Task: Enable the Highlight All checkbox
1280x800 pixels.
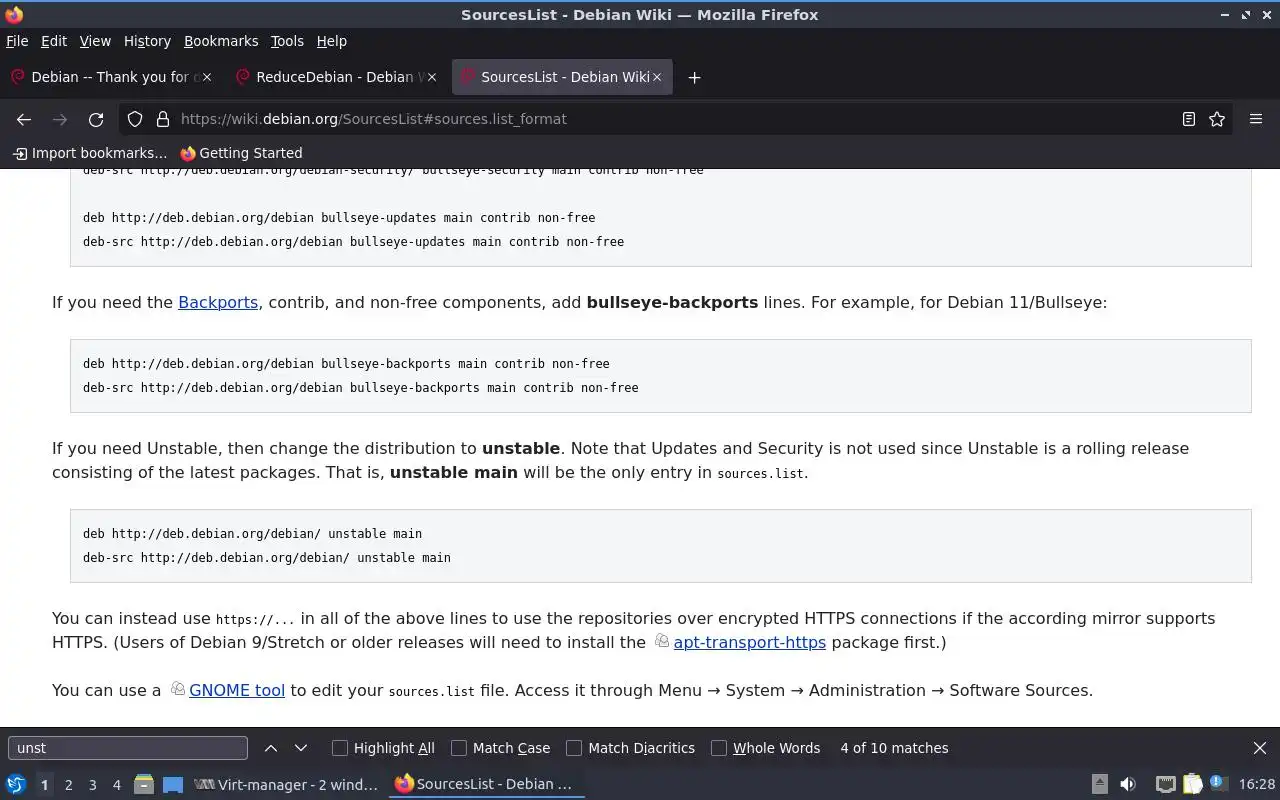Action: [x=340, y=748]
